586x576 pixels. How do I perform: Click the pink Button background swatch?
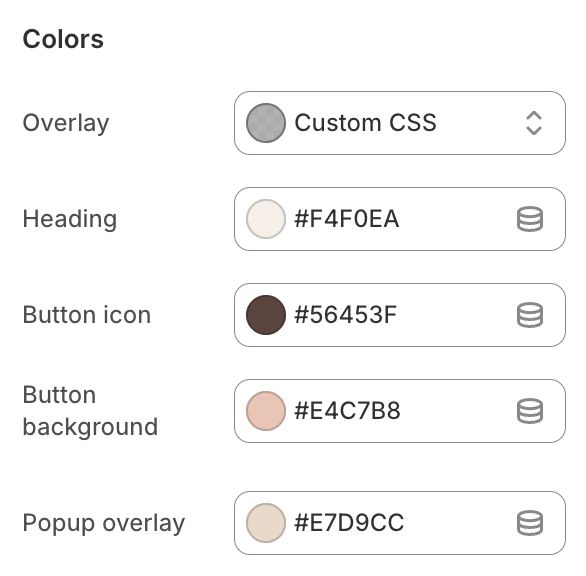(x=266, y=411)
